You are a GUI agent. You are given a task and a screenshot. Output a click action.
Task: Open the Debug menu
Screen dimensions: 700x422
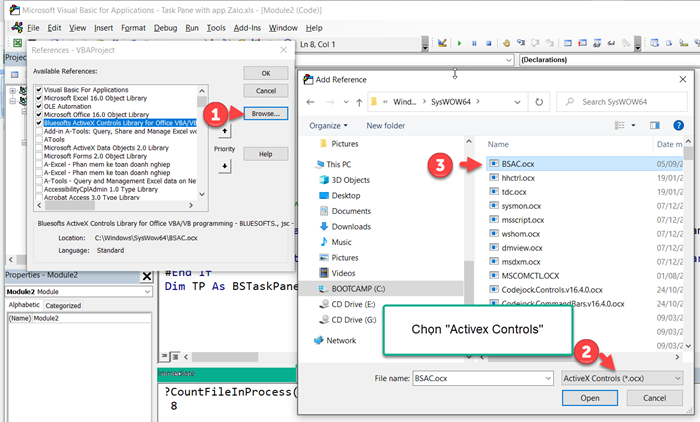[165, 28]
